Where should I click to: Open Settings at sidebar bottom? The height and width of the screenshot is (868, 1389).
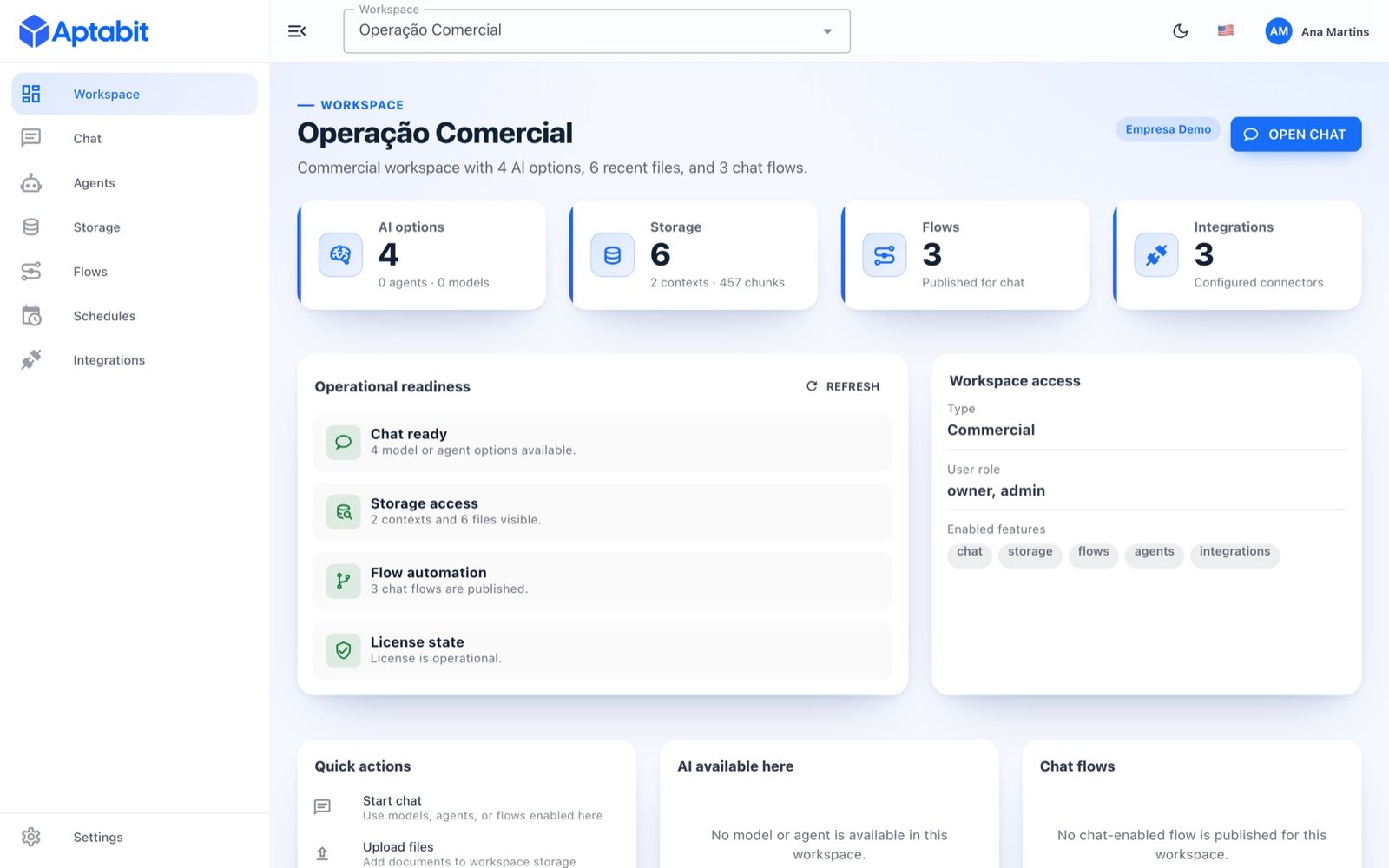coord(135,837)
